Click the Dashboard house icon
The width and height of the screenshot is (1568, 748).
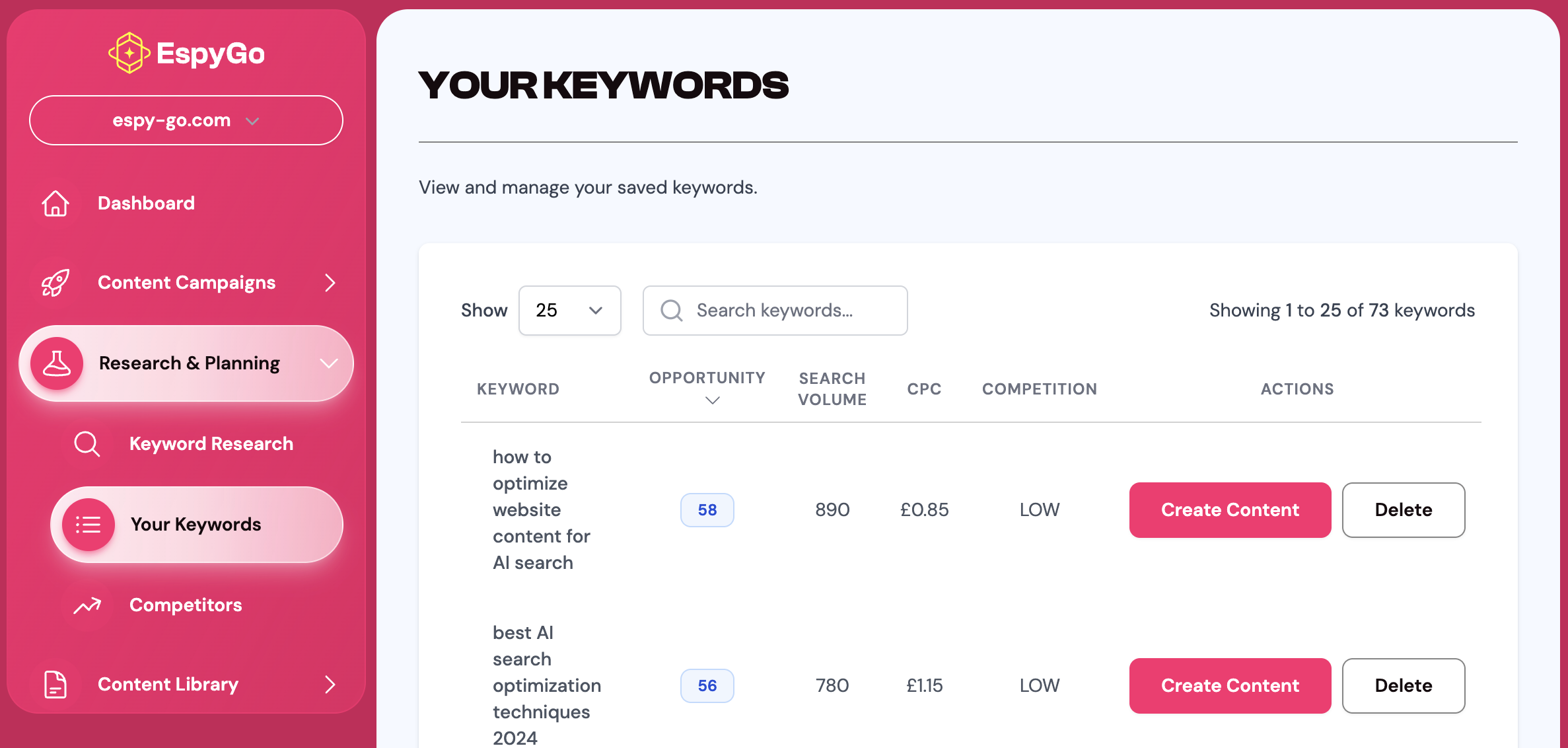tap(55, 204)
